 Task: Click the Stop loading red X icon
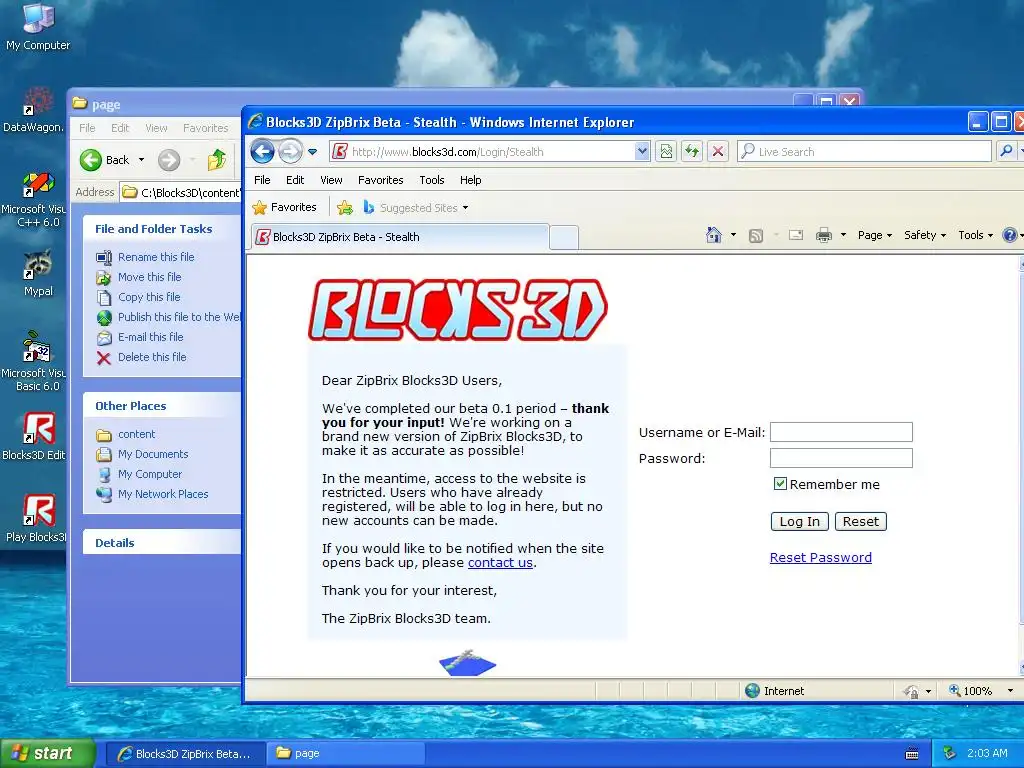pos(718,152)
